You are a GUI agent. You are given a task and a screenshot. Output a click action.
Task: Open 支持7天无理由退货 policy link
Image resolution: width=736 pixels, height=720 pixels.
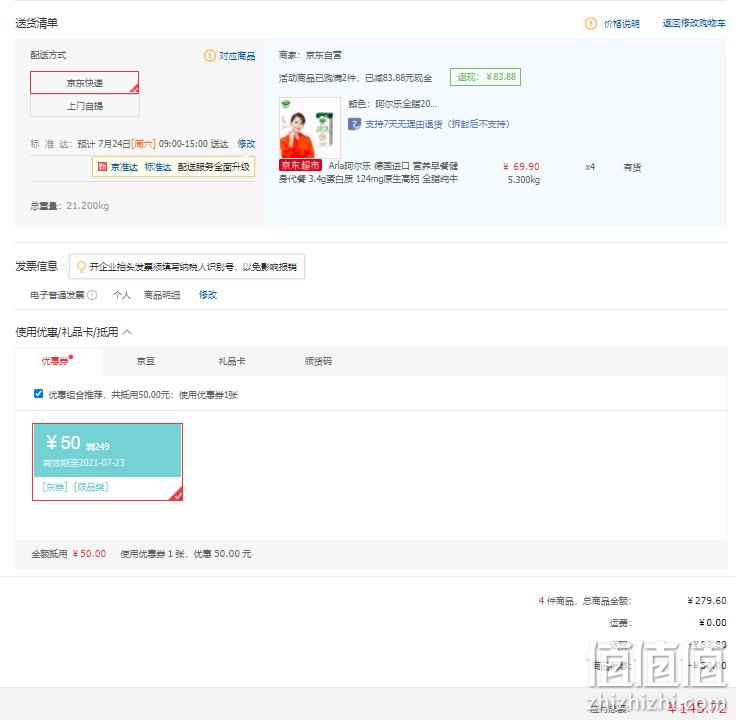point(437,124)
